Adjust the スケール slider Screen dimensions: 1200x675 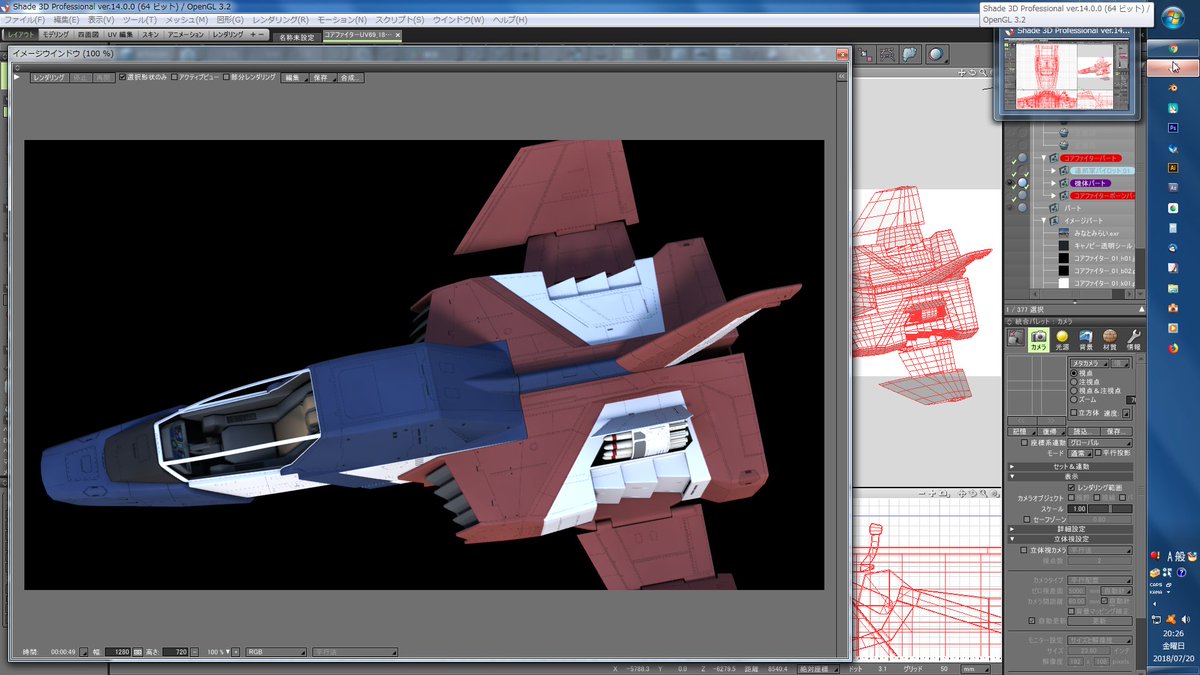[x=1109, y=508]
